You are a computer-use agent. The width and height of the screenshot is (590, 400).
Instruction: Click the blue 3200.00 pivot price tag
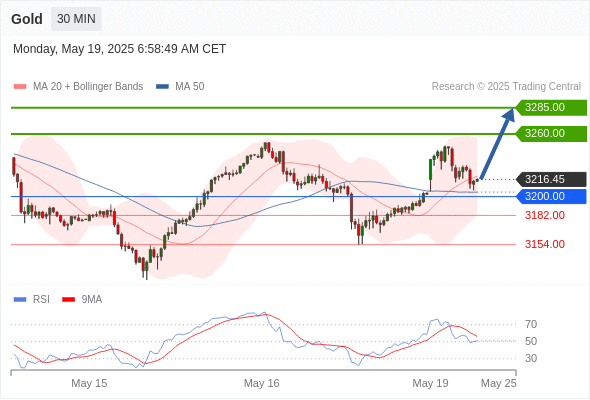coord(551,196)
